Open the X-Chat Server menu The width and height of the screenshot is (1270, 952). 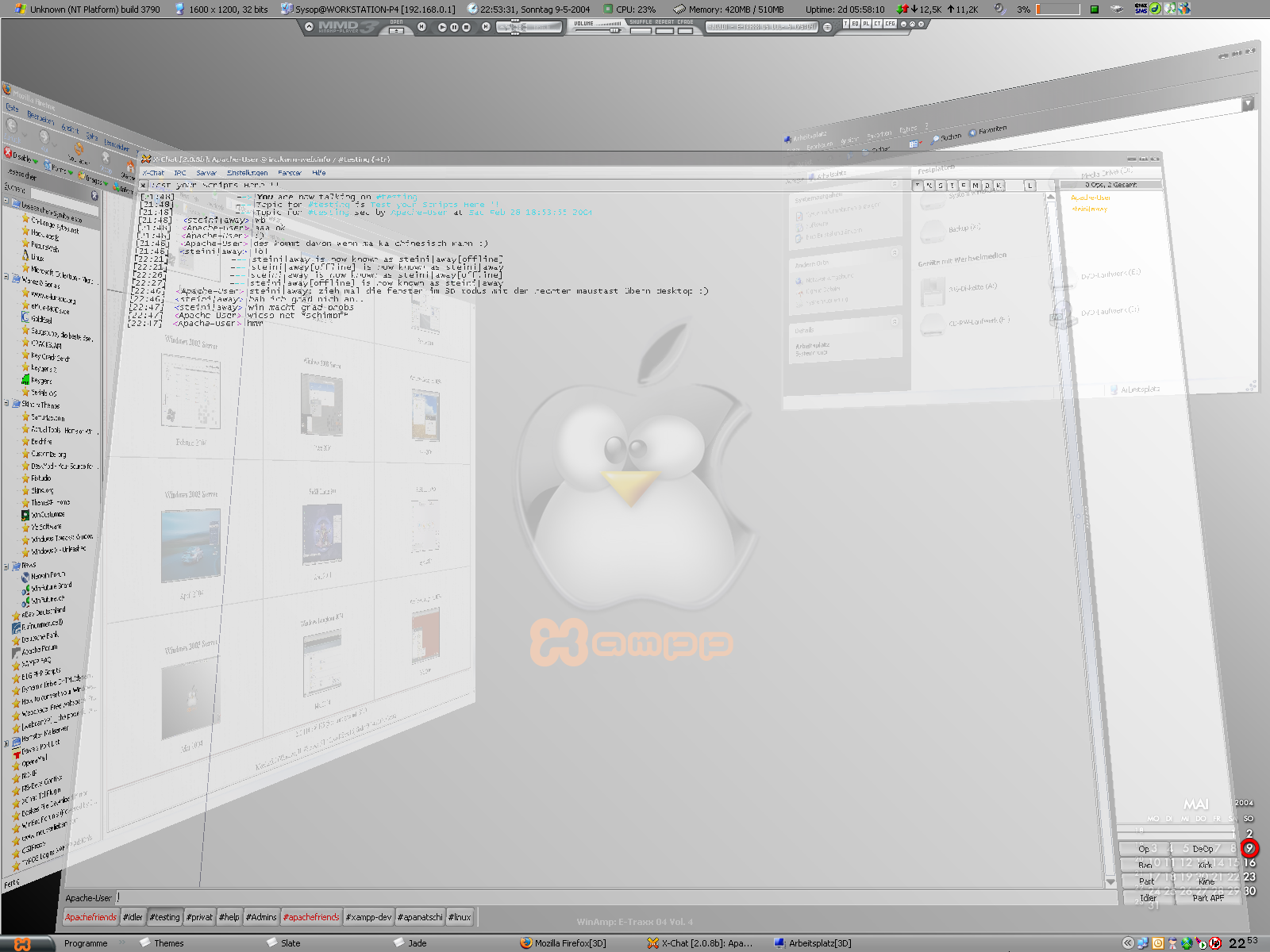coord(206,173)
